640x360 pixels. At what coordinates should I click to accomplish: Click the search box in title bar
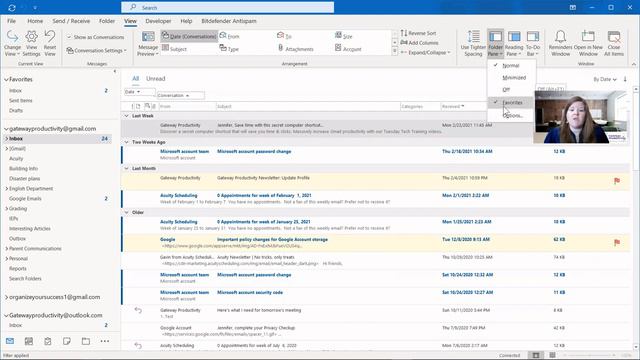tap(227, 7)
